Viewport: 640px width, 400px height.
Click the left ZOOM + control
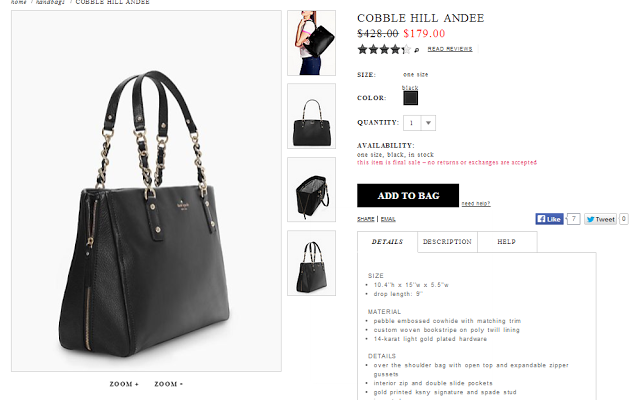[124, 384]
